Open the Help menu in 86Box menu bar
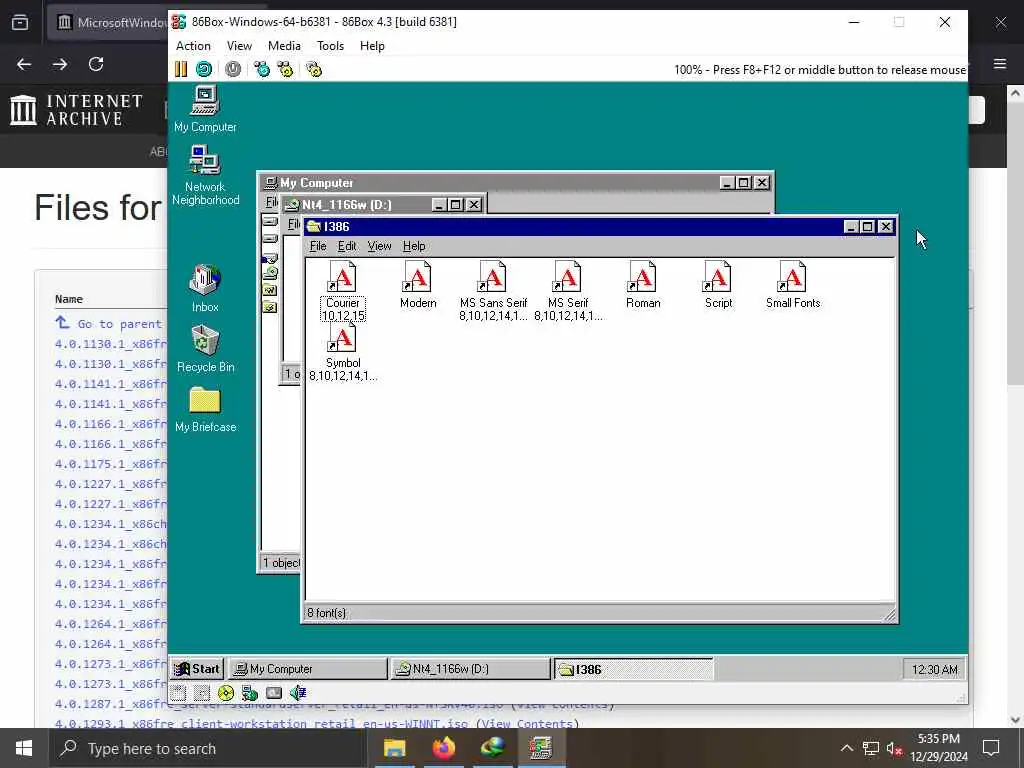This screenshot has width=1024, height=768. [372, 46]
